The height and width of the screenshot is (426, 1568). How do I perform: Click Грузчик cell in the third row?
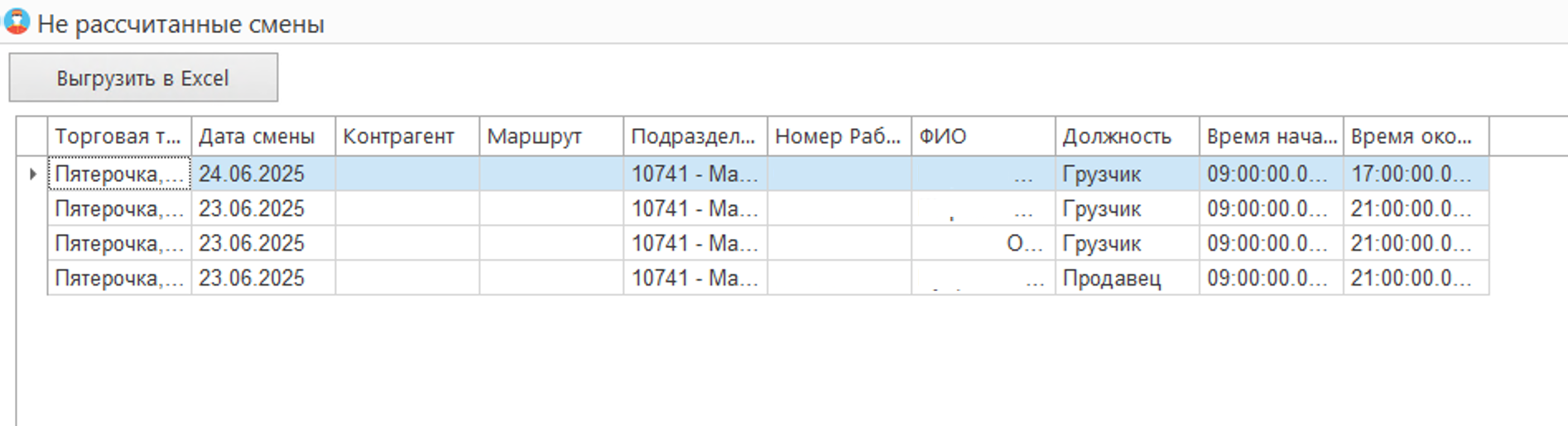[1128, 243]
